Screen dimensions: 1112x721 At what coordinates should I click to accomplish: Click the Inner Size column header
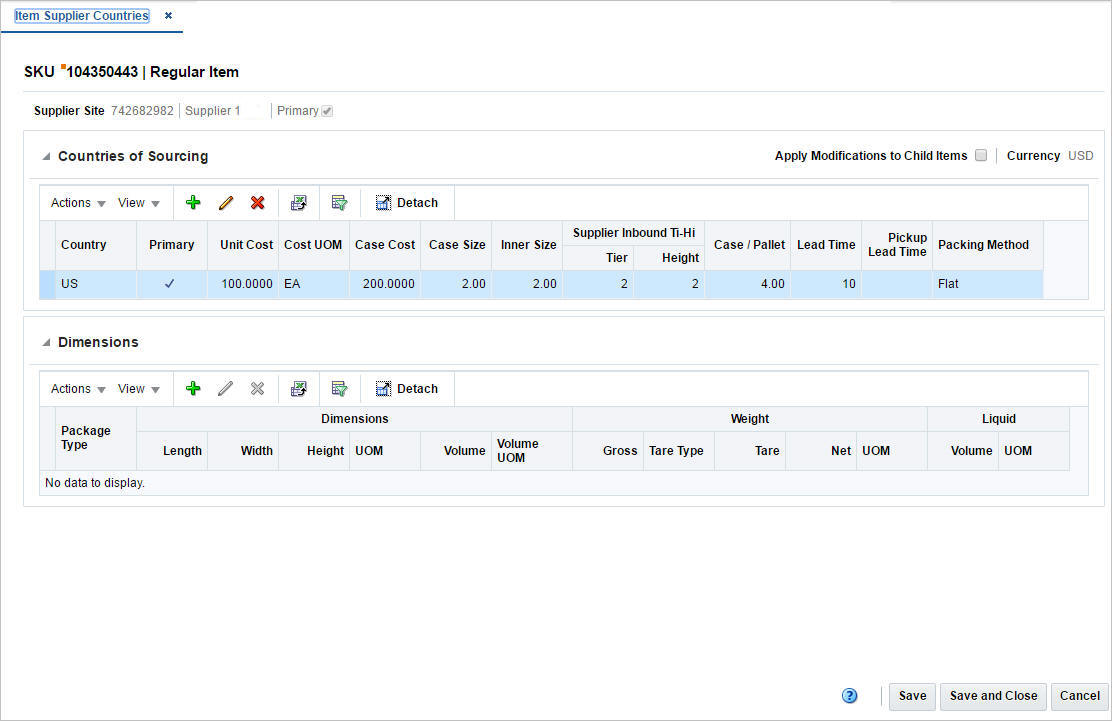pyautogui.click(x=527, y=245)
